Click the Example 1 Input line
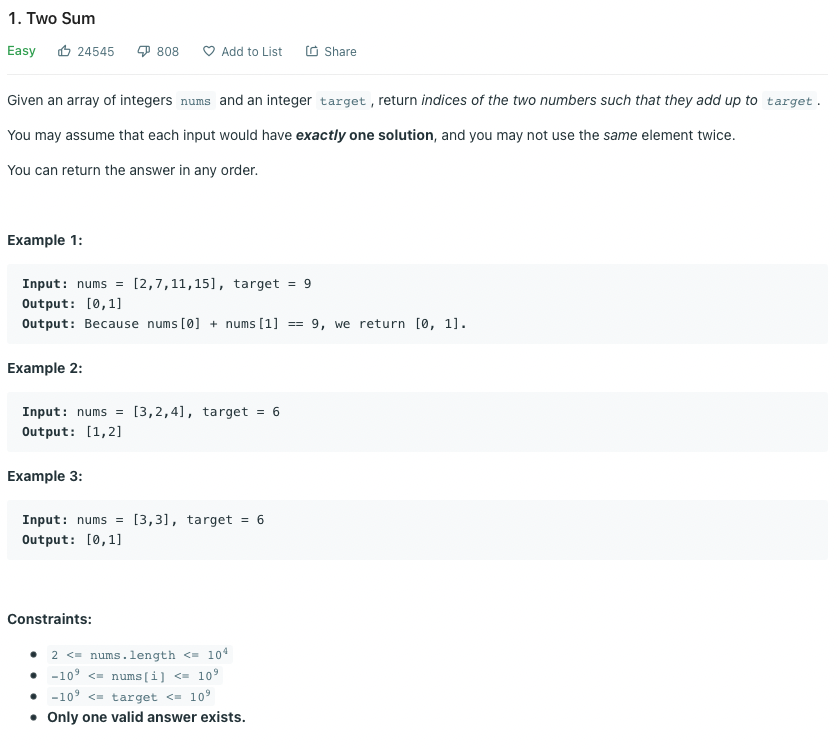This screenshot has width=838, height=749. [167, 284]
